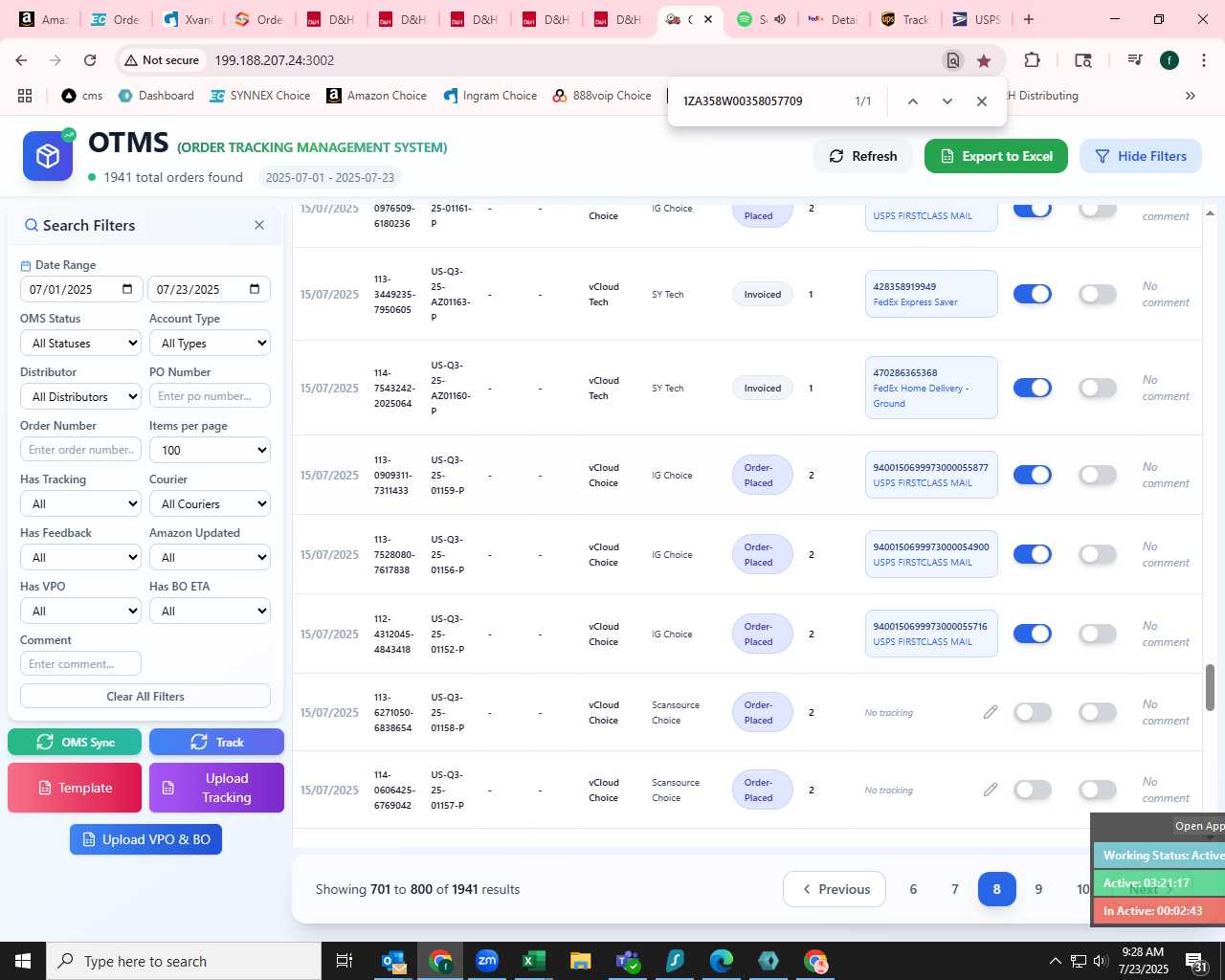1225x980 pixels.
Task: Open Excel from the taskbar
Action: 533,961
